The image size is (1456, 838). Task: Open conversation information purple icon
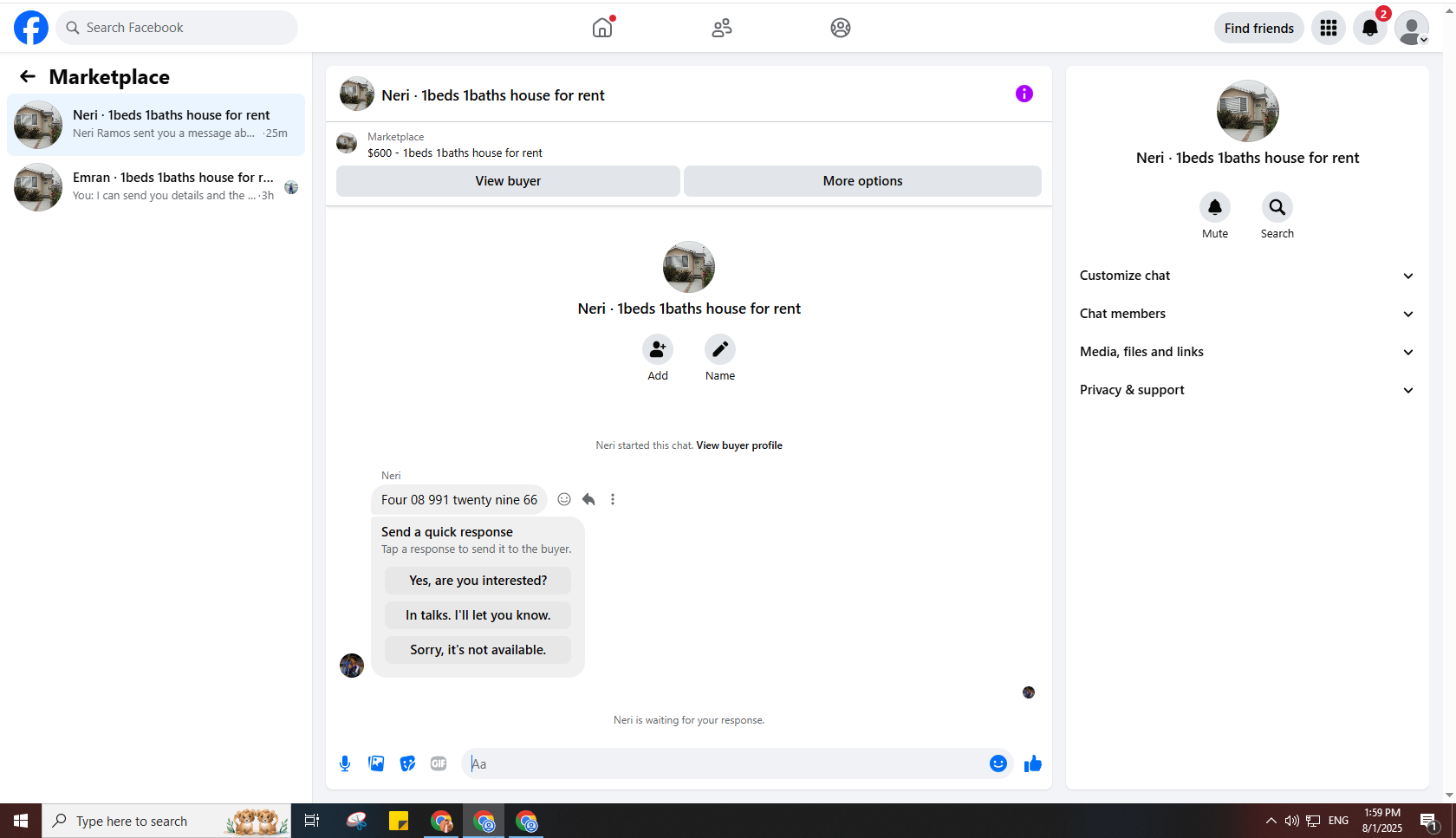[x=1024, y=94]
